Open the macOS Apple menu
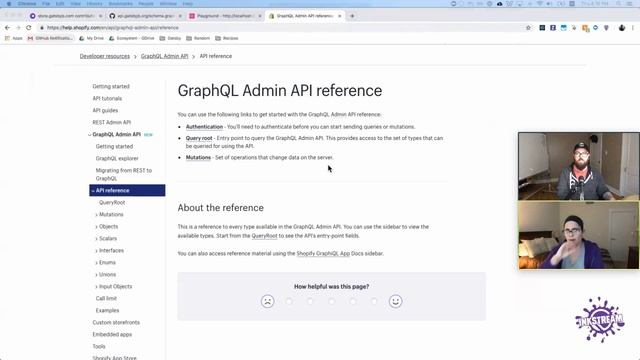The width and height of the screenshot is (640, 360). 9,4
